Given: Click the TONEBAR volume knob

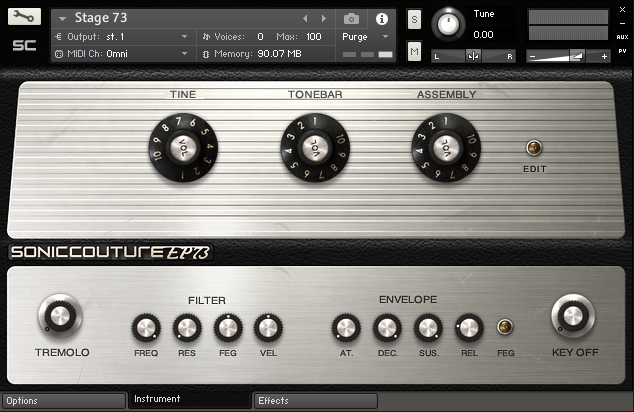Looking at the screenshot, I should pos(315,148).
